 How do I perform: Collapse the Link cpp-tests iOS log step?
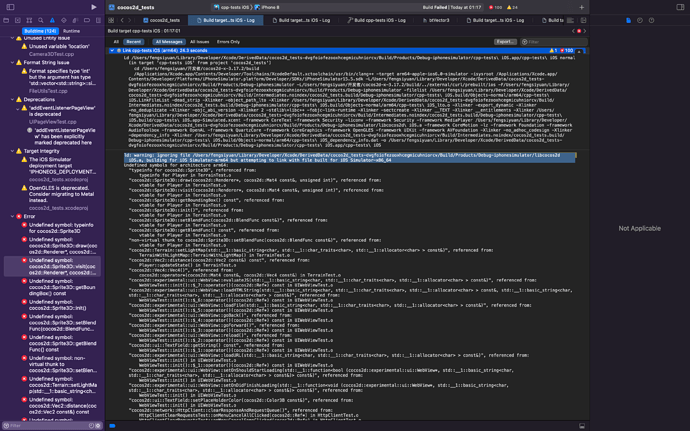click(112, 51)
